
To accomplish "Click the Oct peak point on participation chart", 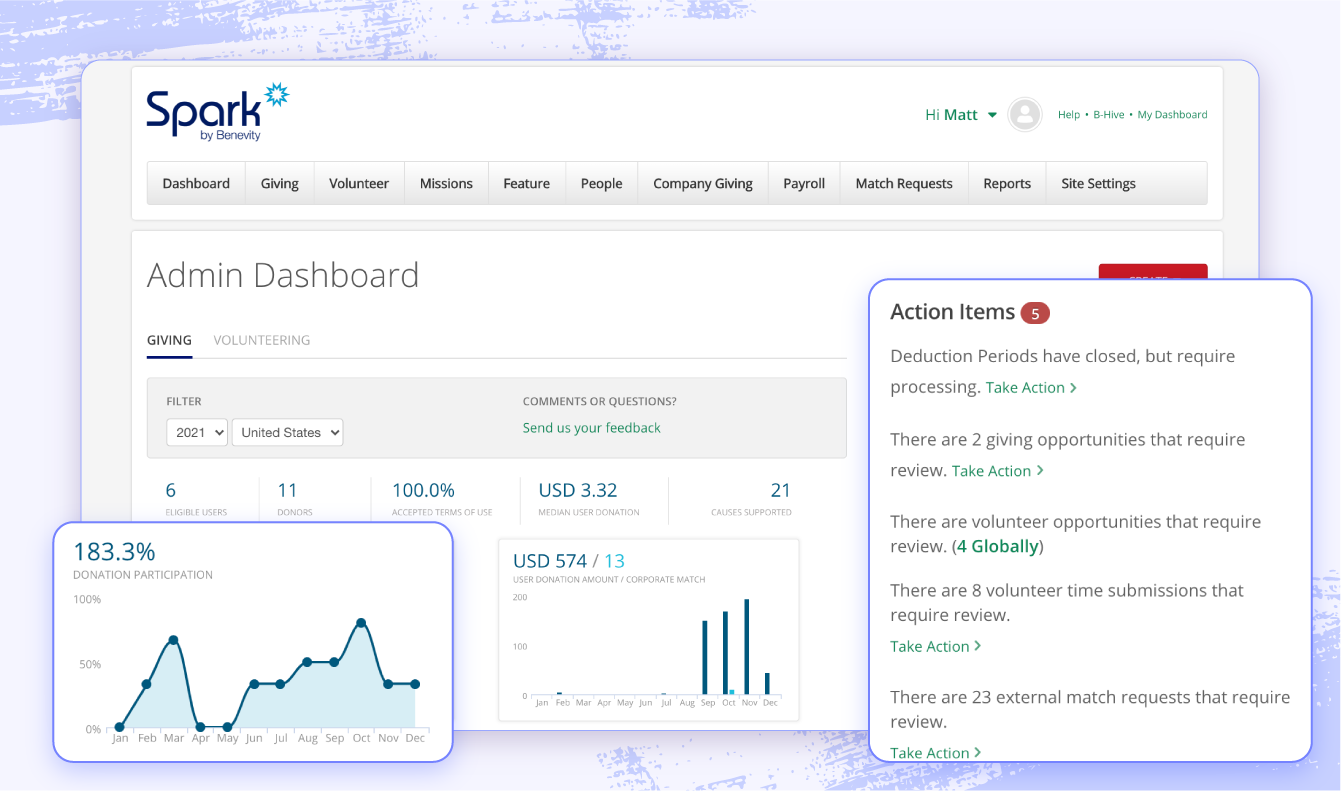I will tap(361, 622).
